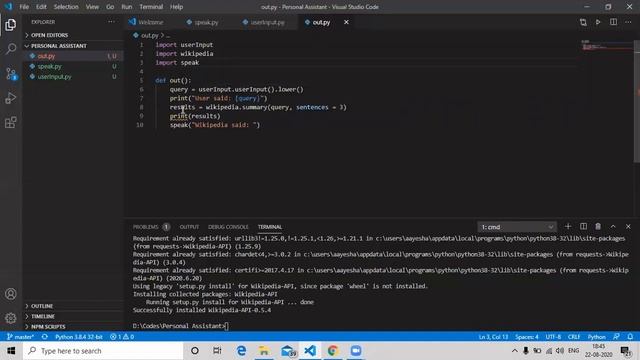The width and height of the screenshot is (640, 360).
Task: Switch to the Debug Console tab
Action: click(x=228, y=227)
